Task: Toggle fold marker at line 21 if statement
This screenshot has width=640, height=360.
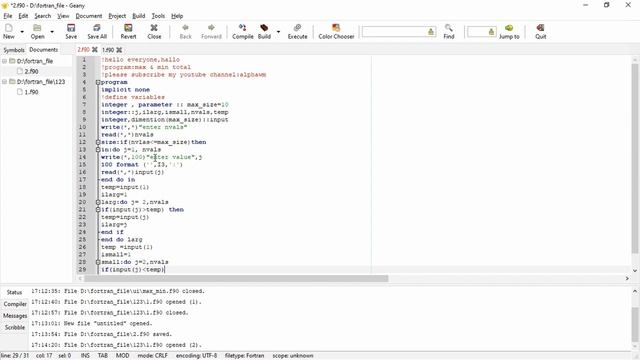Action: tap(98, 209)
